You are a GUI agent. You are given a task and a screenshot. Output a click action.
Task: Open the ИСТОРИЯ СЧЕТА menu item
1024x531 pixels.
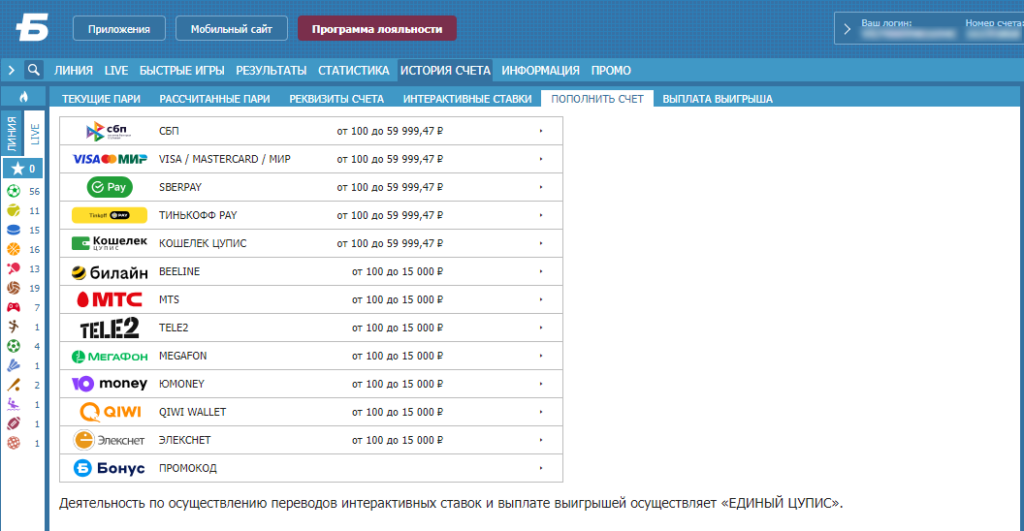pyautogui.click(x=445, y=71)
